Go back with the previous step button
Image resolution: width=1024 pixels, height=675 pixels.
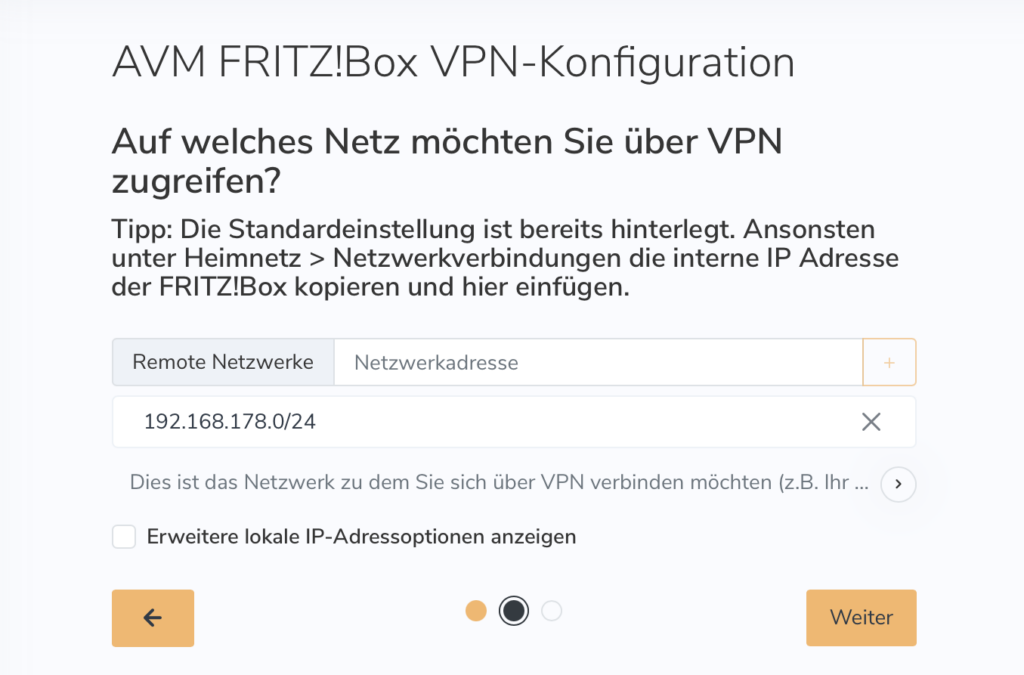point(152,617)
